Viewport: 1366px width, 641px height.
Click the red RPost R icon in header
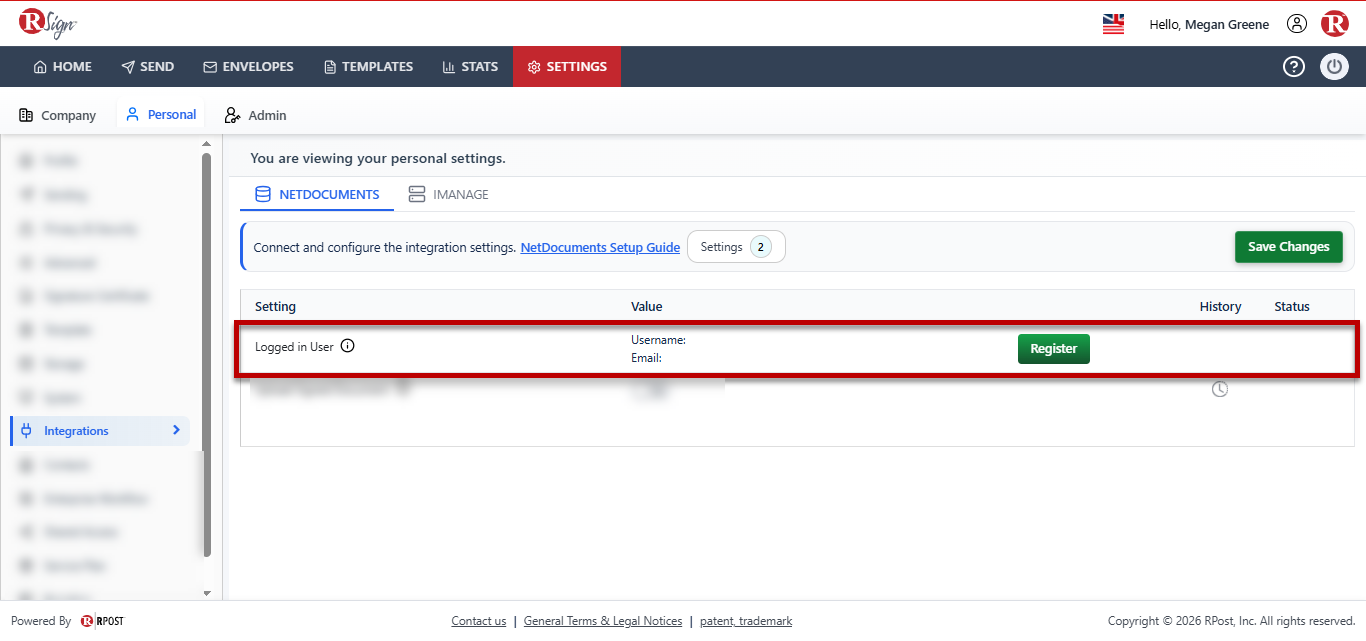(1334, 23)
